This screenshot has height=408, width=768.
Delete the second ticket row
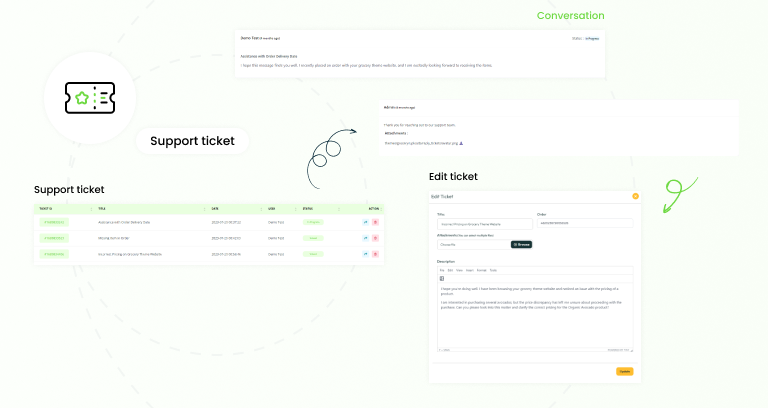pyautogui.click(x=376, y=238)
